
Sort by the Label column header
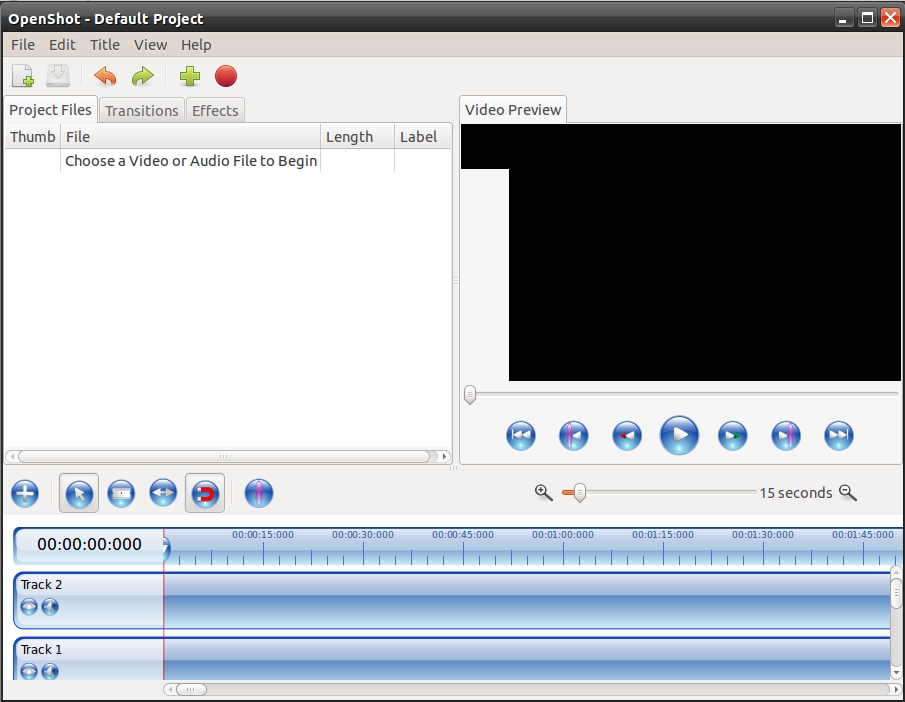pyautogui.click(x=422, y=137)
